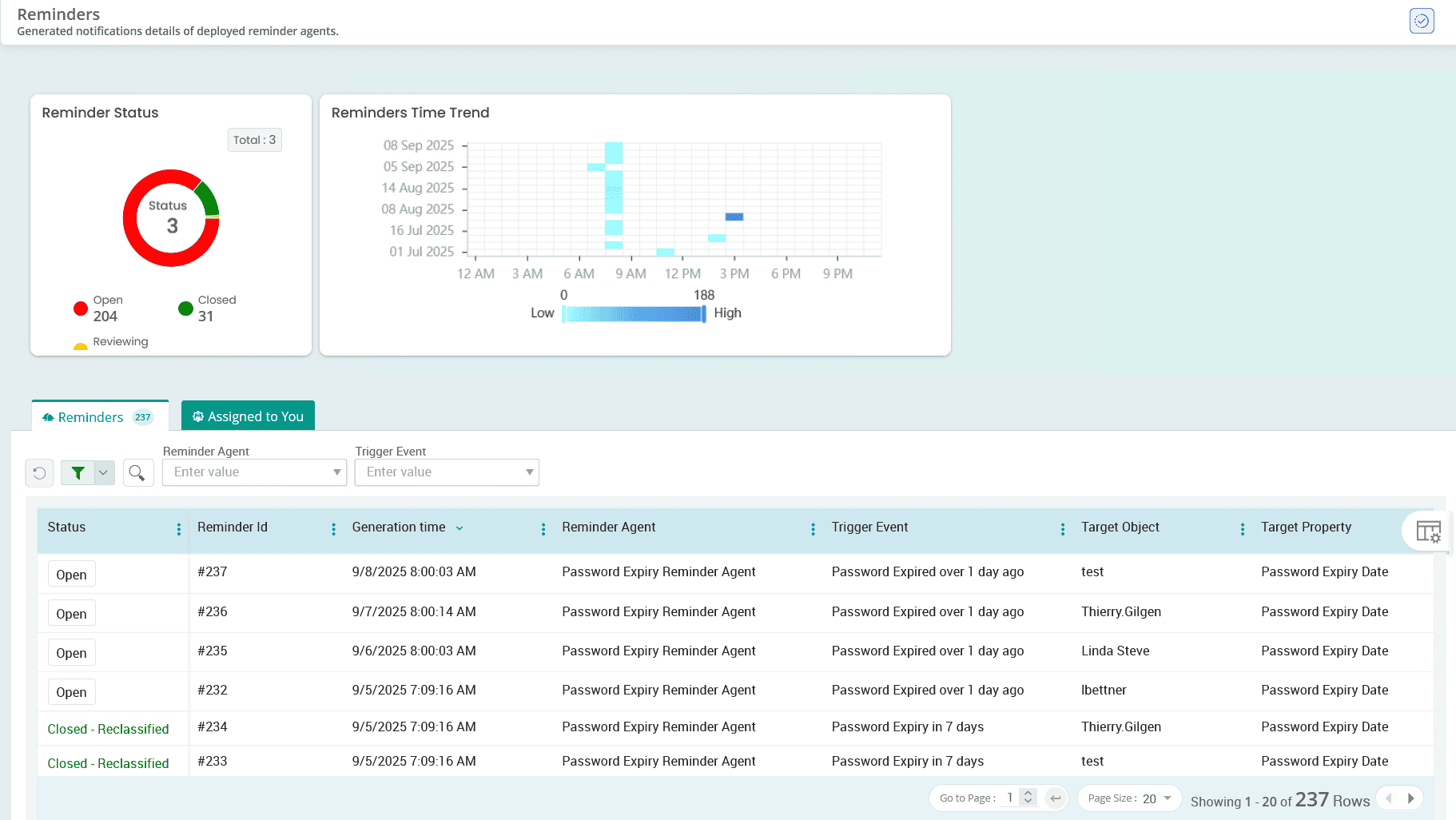Open the column settings table icon
Screen dimensions: 1456x820
[x=1427, y=531]
